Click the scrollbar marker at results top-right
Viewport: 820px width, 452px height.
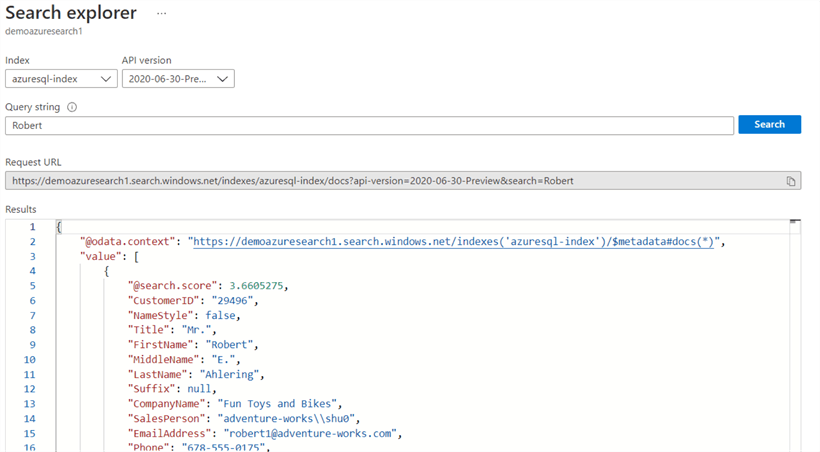click(794, 222)
